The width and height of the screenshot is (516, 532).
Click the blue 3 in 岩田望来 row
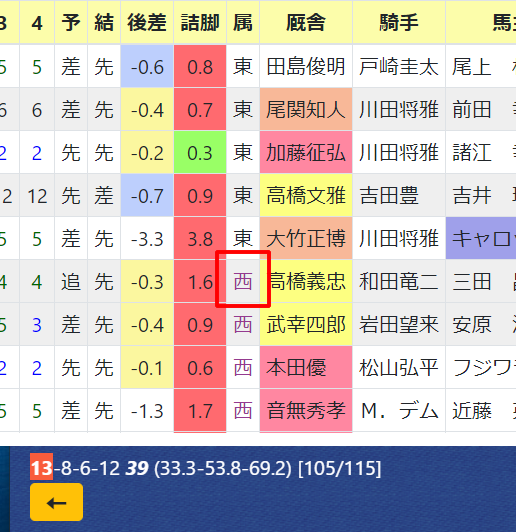pos(37,325)
